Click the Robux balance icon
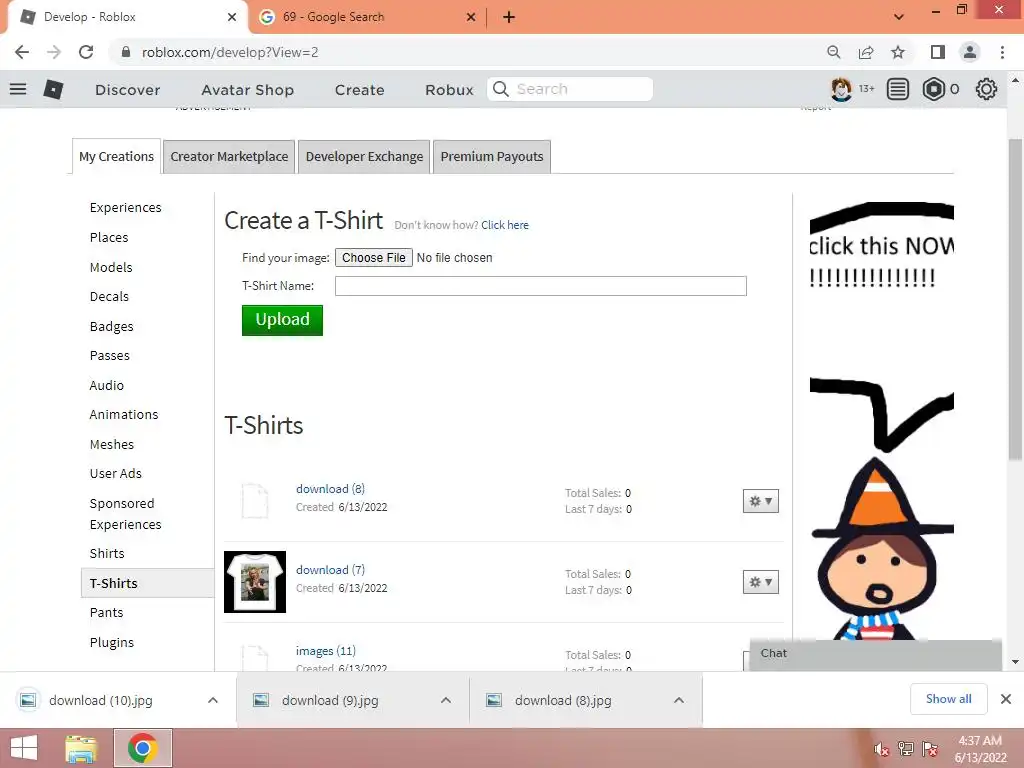This screenshot has height=768, width=1024. point(933,89)
